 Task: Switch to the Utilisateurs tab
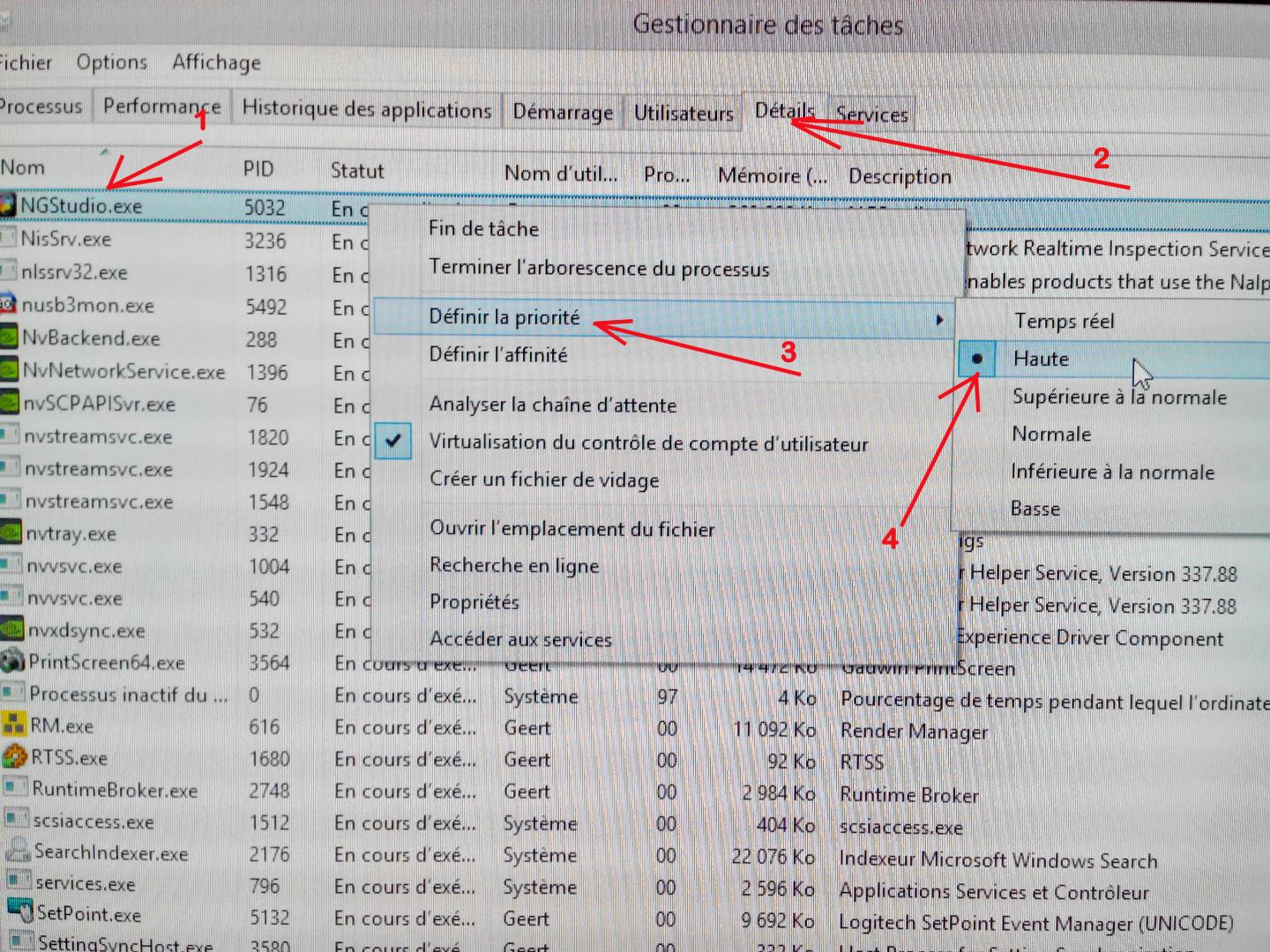[684, 114]
